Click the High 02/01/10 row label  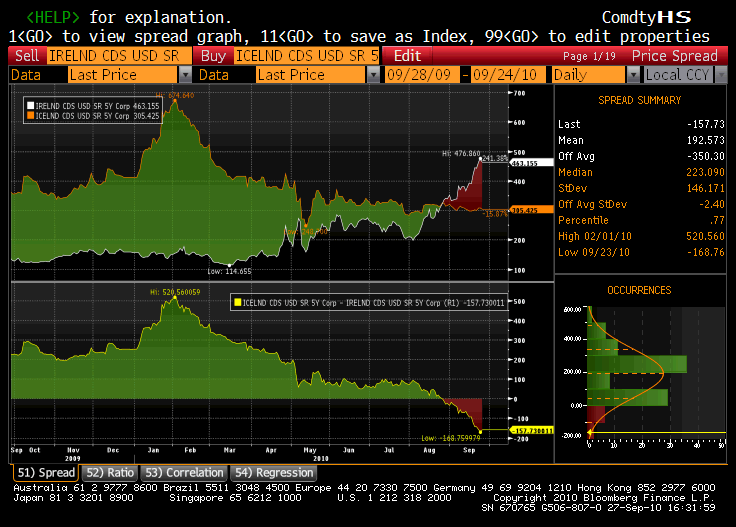595,236
